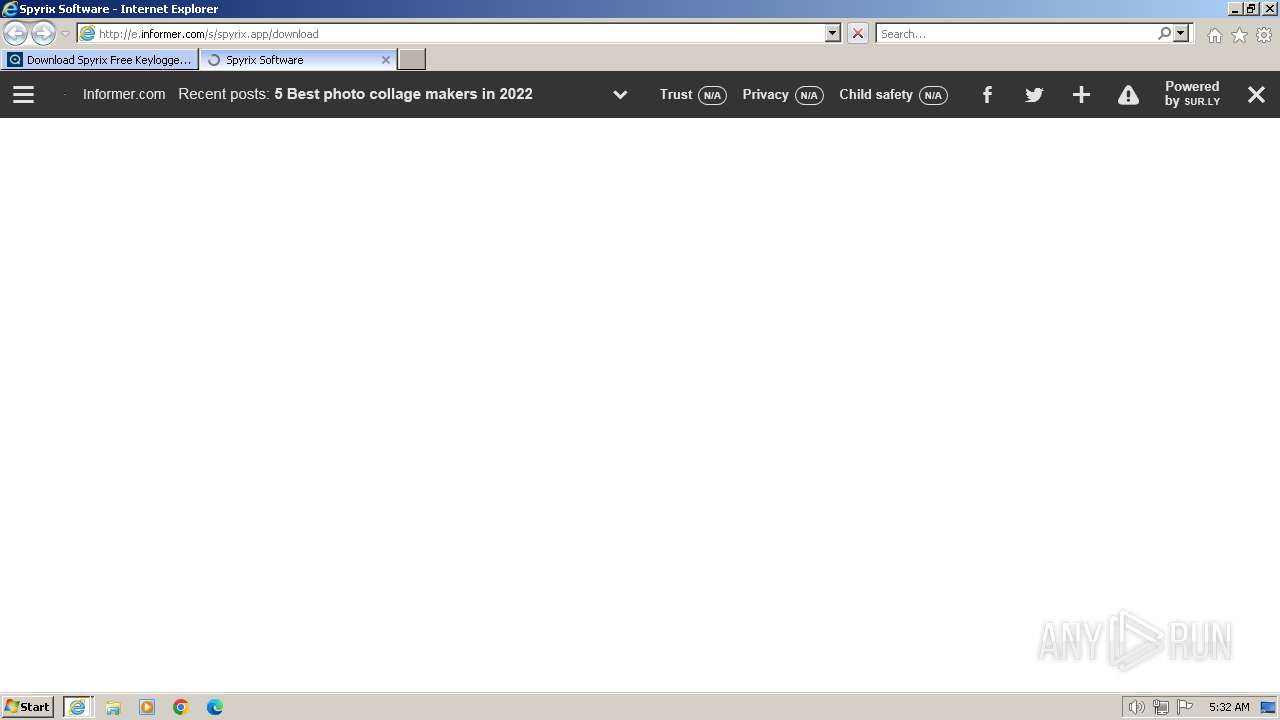Click the browser Forward button
The height and width of the screenshot is (720, 1280).
(43, 33)
